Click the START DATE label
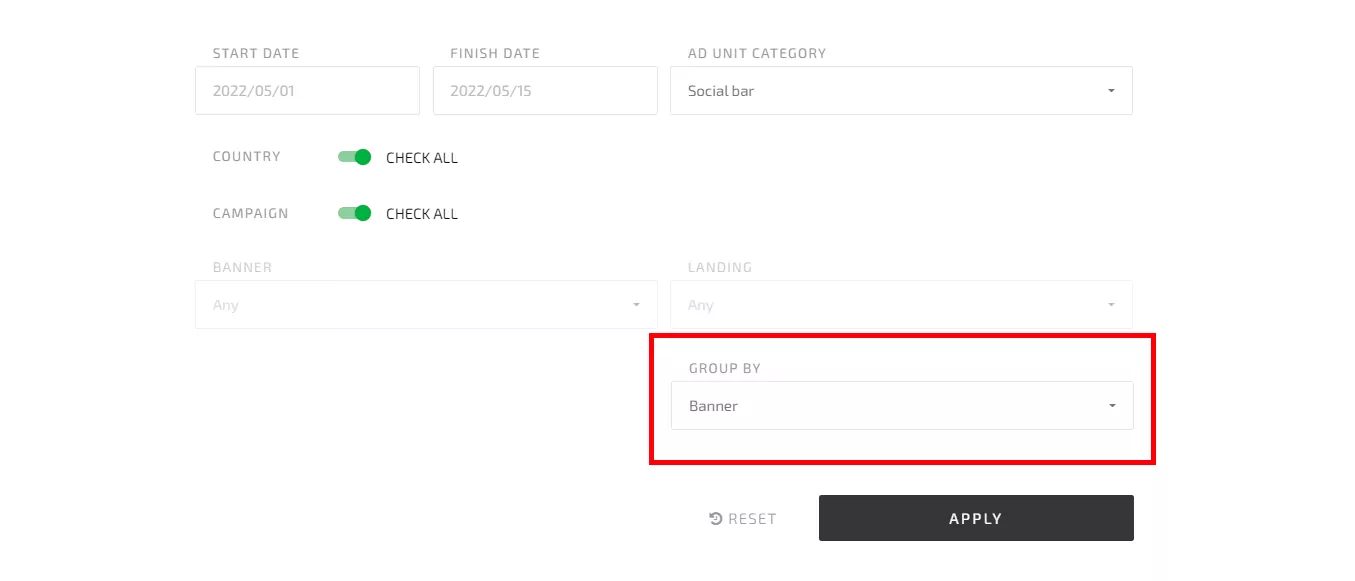1355x581 pixels. point(256,53)
